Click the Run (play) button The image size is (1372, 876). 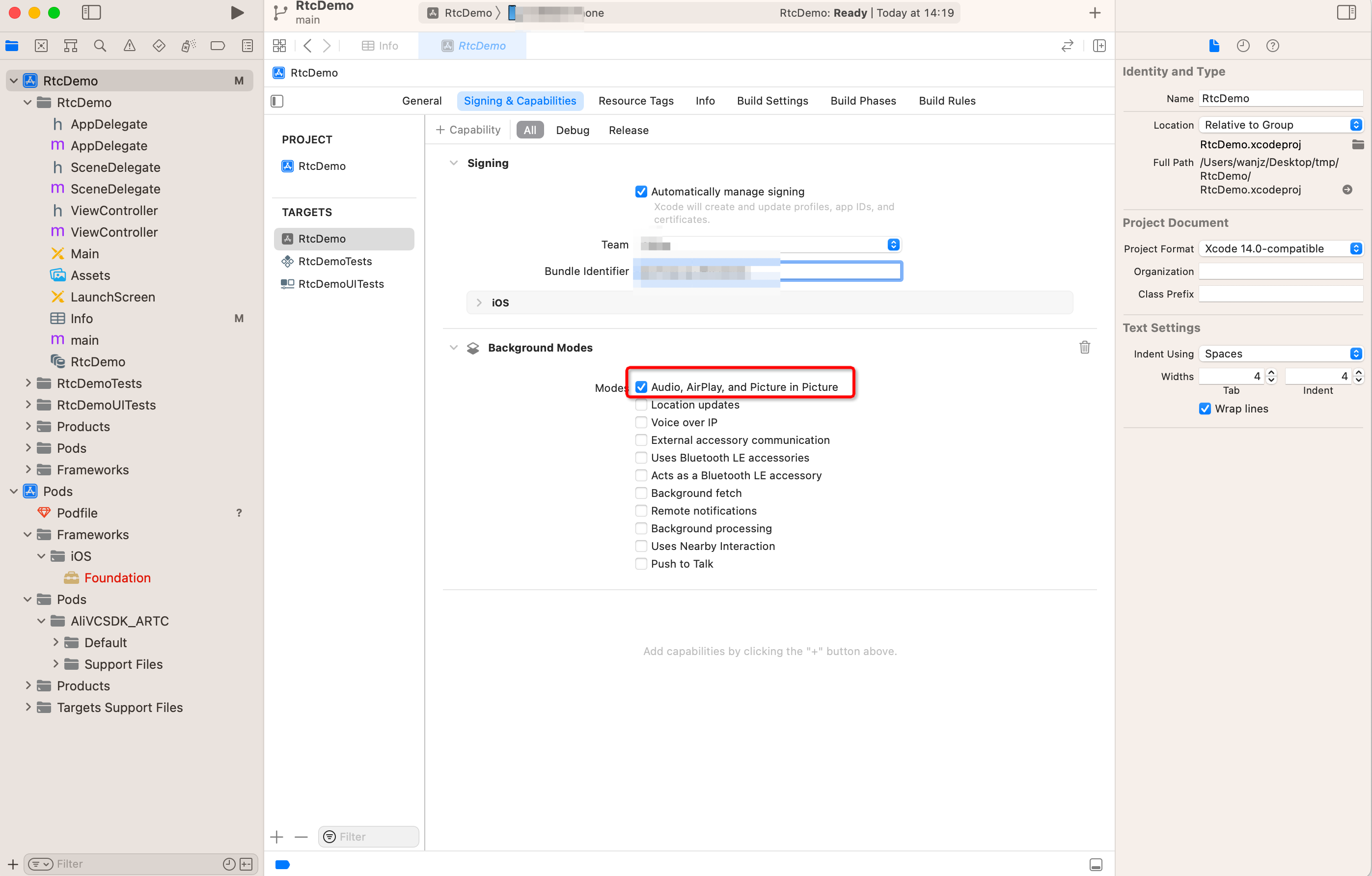[x=237, y=13]
